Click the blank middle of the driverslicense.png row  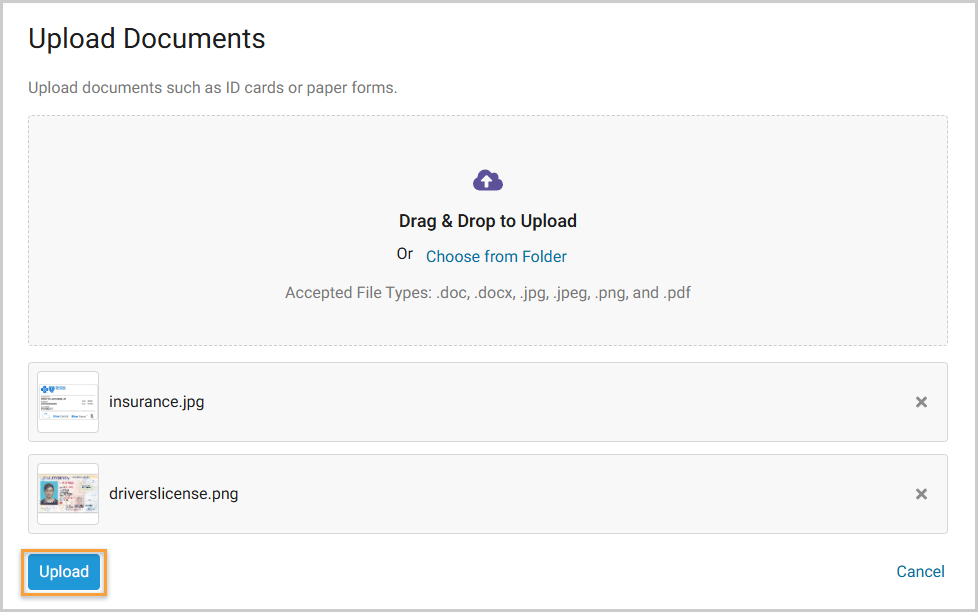(x=550, y=494)
